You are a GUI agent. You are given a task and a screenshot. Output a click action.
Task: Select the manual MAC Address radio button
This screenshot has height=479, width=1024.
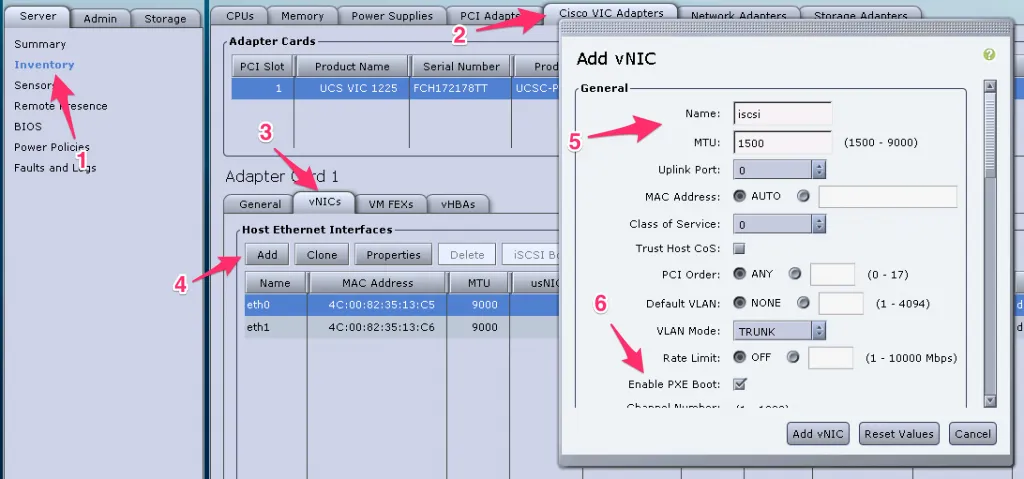pos(803,195)
